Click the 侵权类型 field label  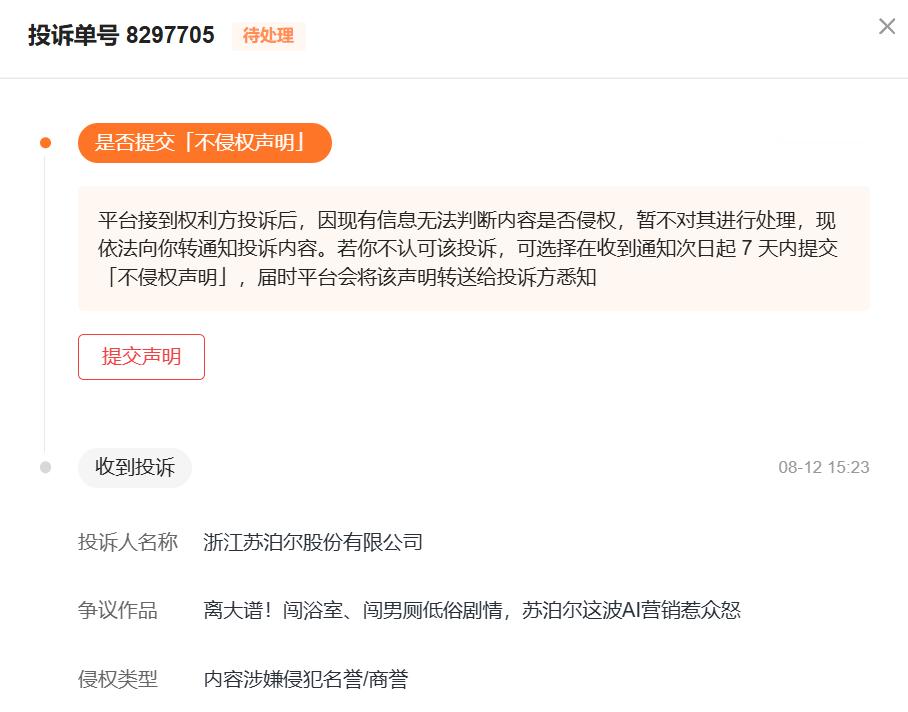coord(118,678)
